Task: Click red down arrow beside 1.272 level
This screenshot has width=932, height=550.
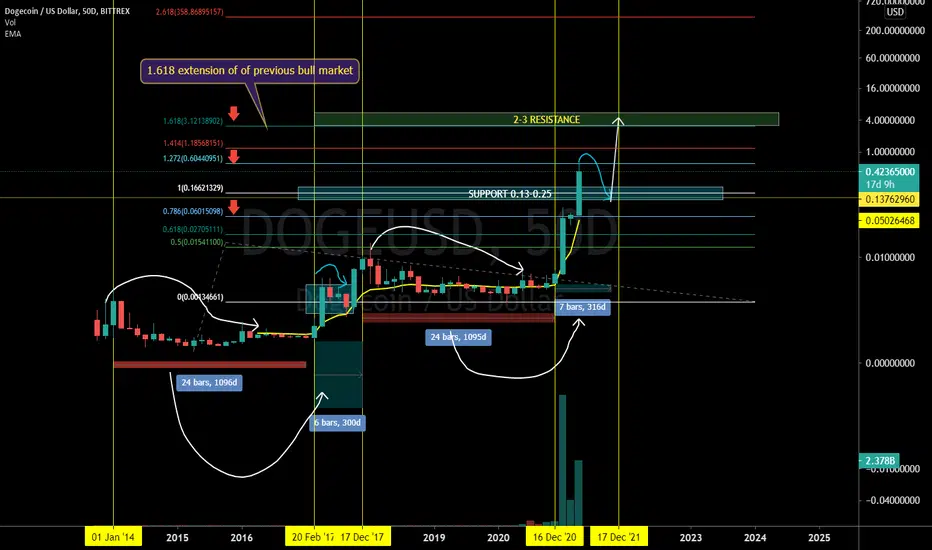Action: pyautogui.click(x=234, y=156)
